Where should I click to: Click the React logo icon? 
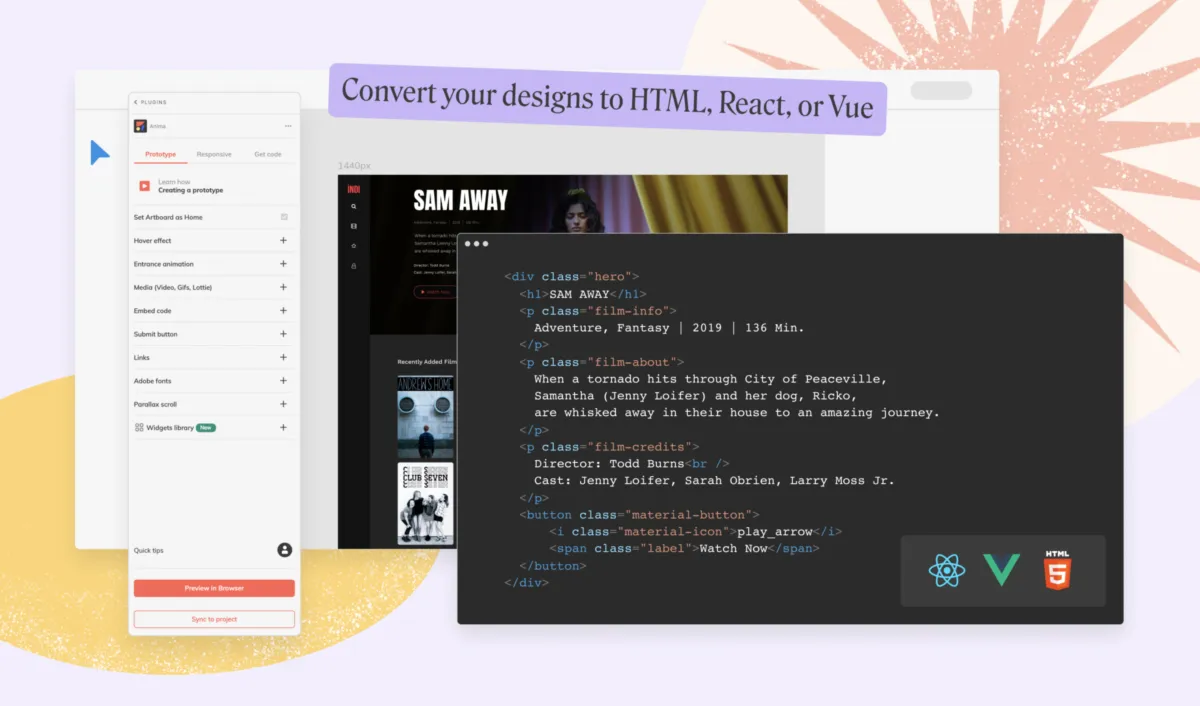[x=946, y=571]
